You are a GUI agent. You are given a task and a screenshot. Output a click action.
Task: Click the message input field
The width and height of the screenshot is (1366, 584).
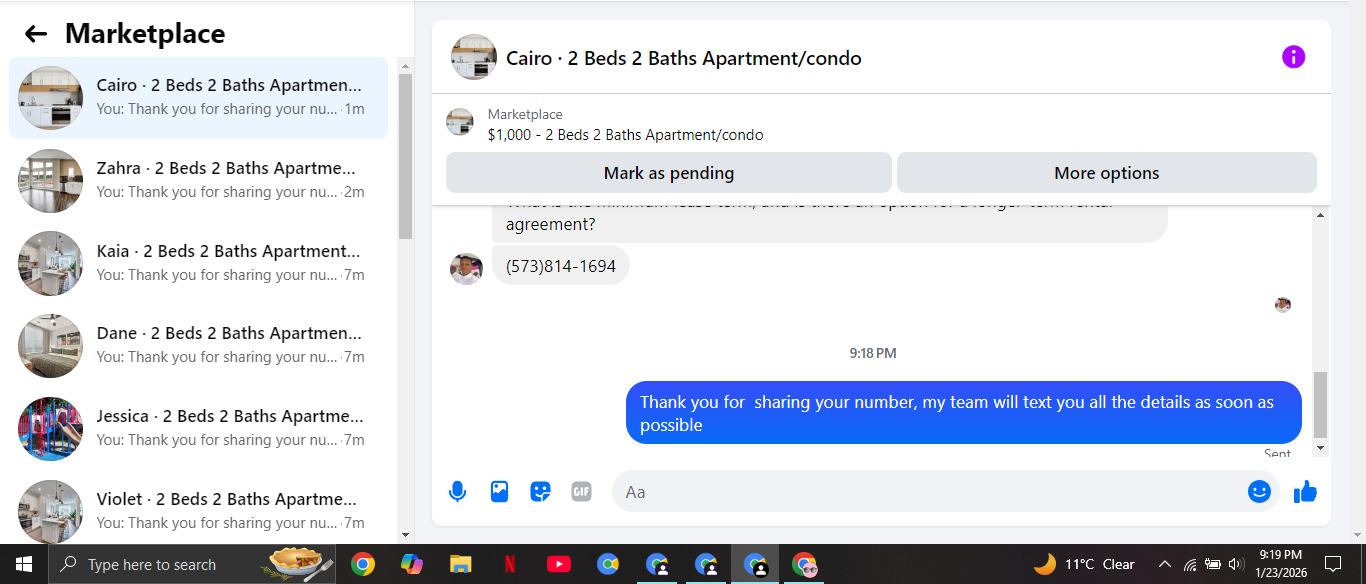click(x=930, y=492)
